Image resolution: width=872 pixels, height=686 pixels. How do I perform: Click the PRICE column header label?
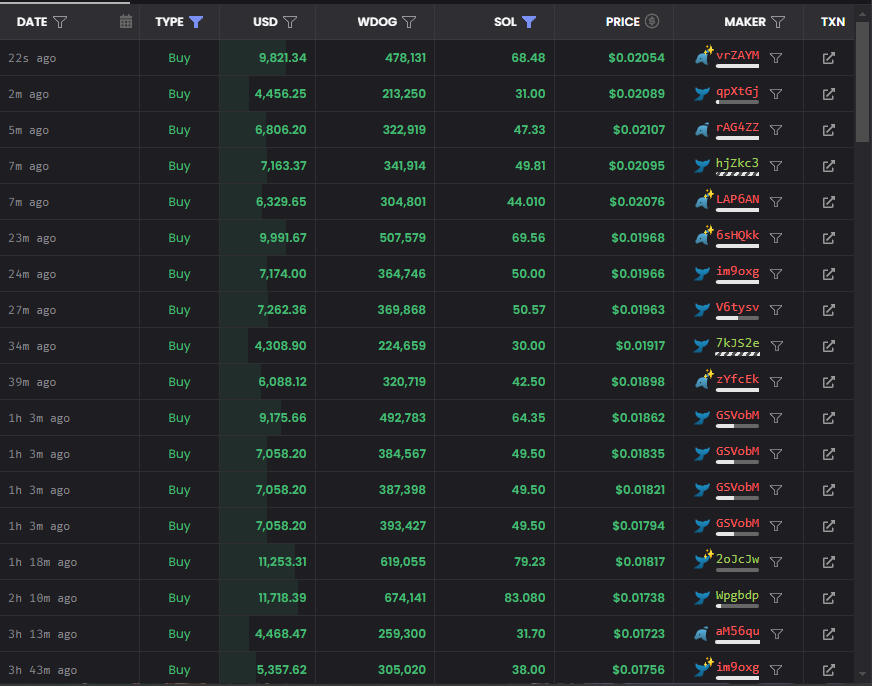623,22
